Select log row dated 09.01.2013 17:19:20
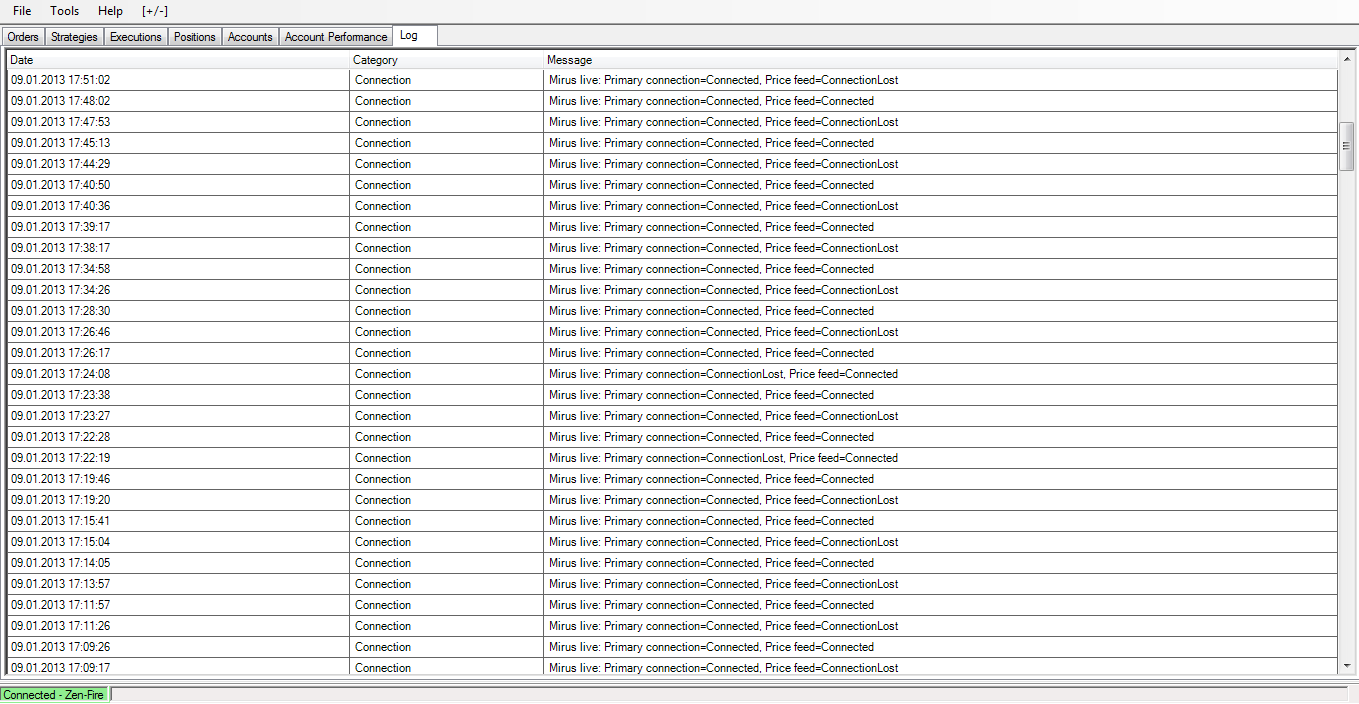1359x704 pixels. pyautogui.click(x=672, y=500)
